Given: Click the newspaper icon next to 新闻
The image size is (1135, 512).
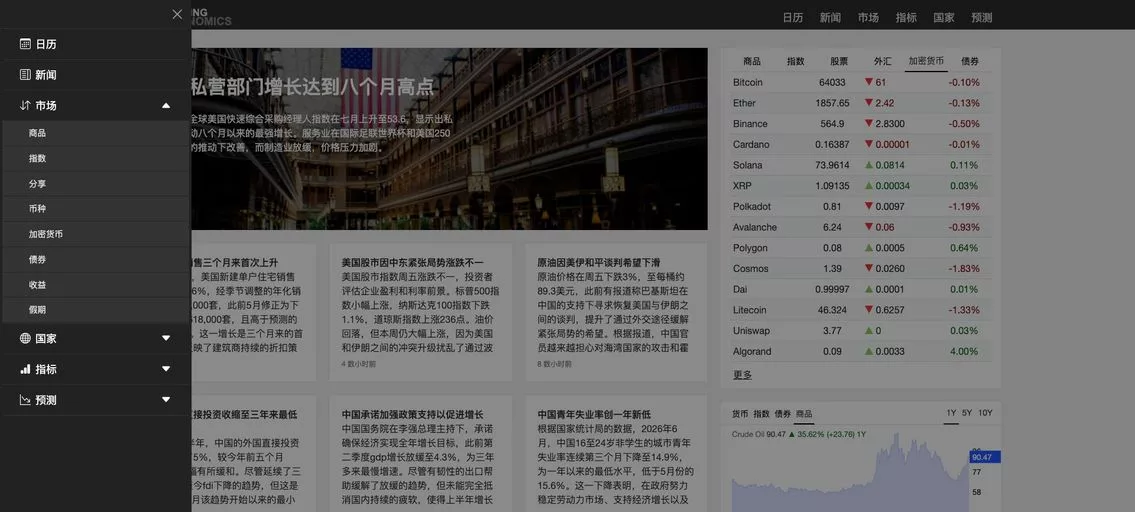Looking at the screenshot, I should [25, 75].
